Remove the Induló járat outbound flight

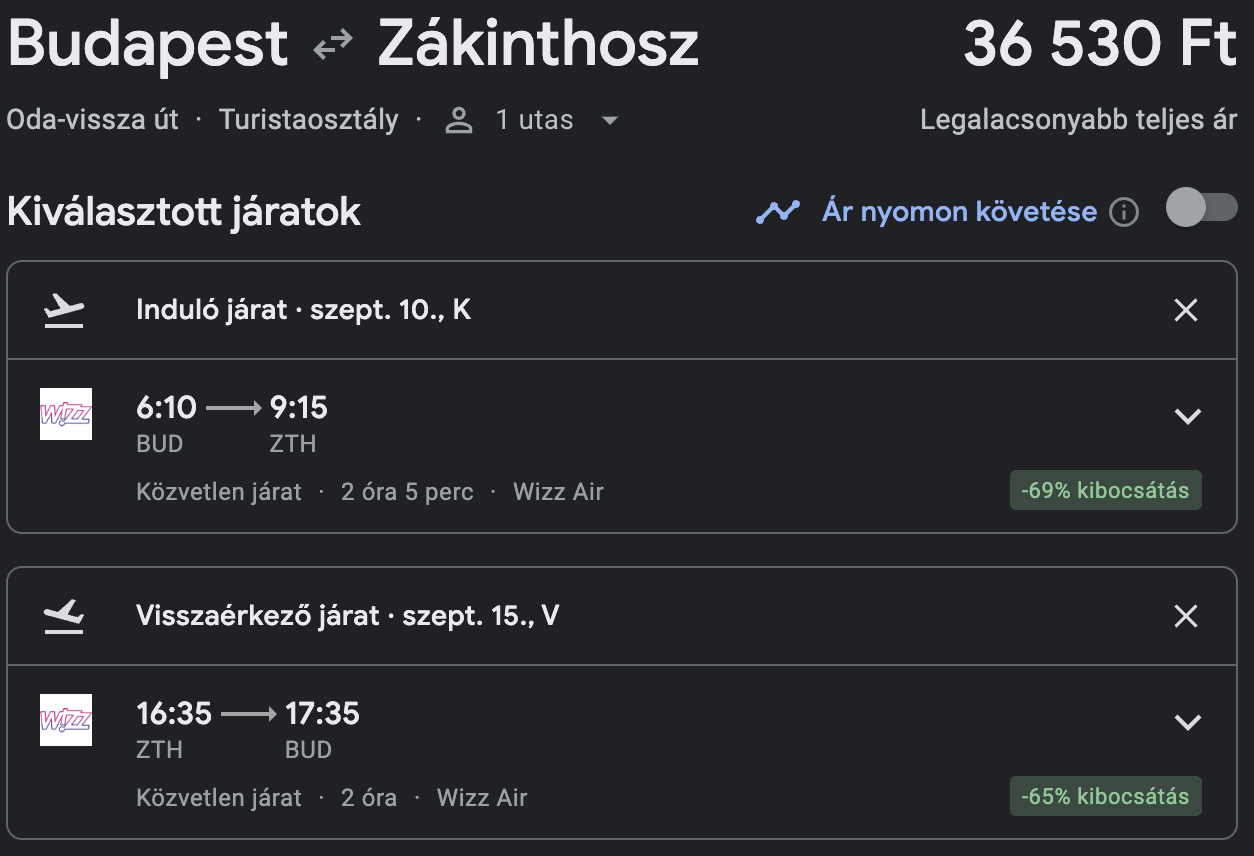pyautogui.click(x=1186, y=311)
